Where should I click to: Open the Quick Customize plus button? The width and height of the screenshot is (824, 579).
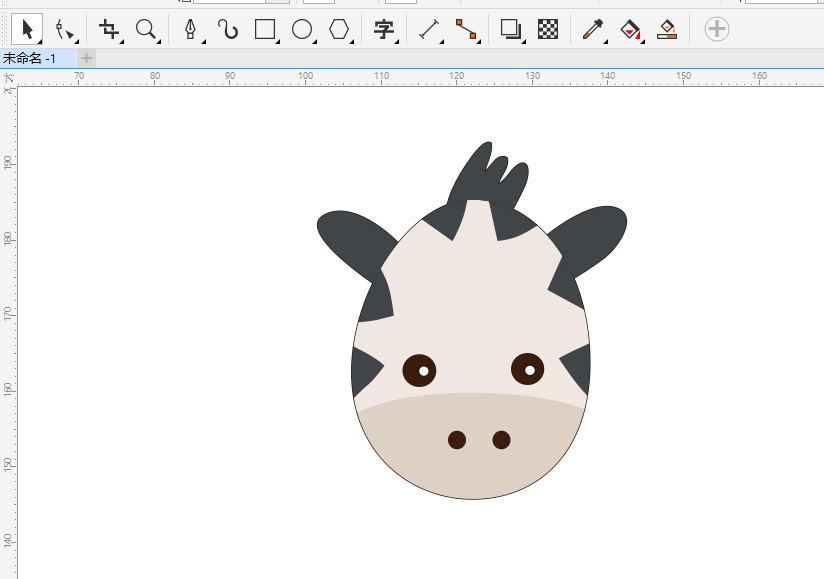coord(717,29)
